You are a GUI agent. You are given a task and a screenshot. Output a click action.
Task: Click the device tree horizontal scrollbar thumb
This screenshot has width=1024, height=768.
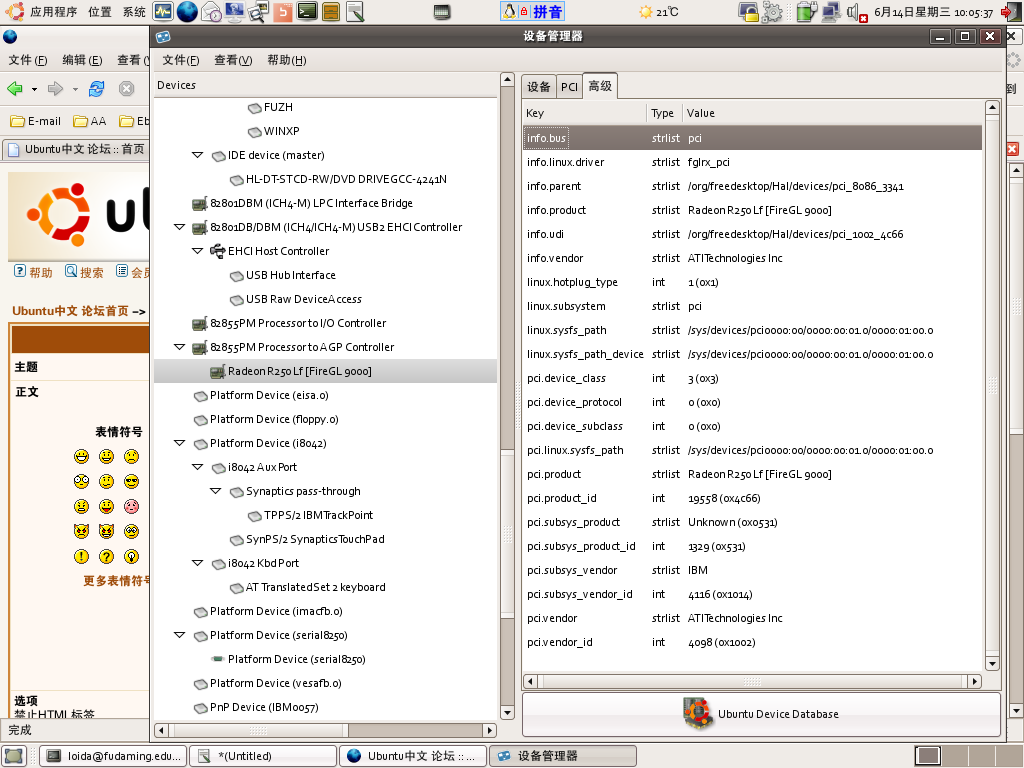click(x=260, y=730)
